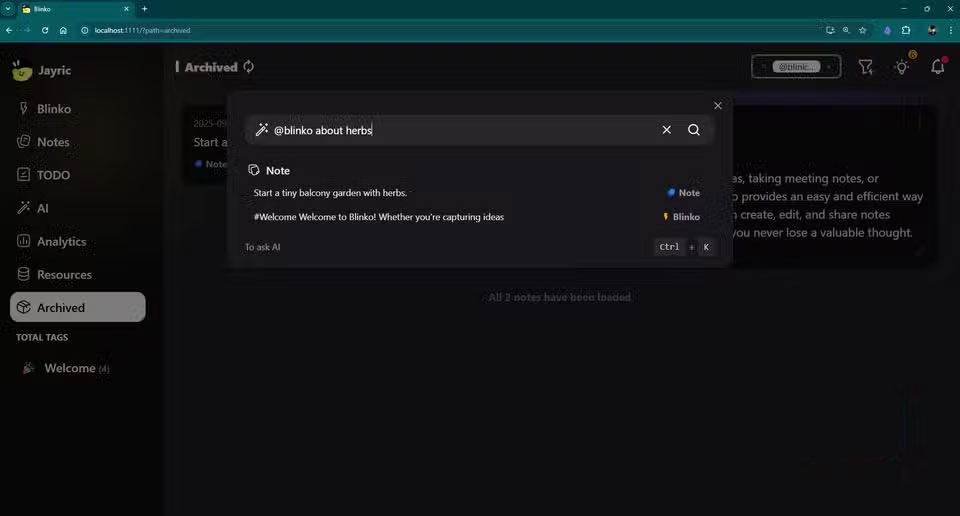Screen dimensions: 960x516
Task: Open Analytics from the sidebar
Action: [x=61, y=241]
